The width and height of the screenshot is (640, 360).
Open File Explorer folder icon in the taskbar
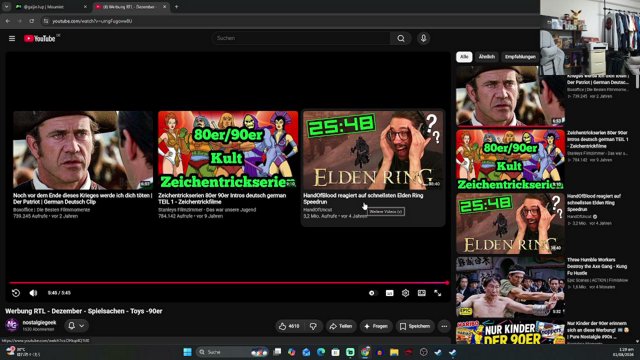coord(394,352)
